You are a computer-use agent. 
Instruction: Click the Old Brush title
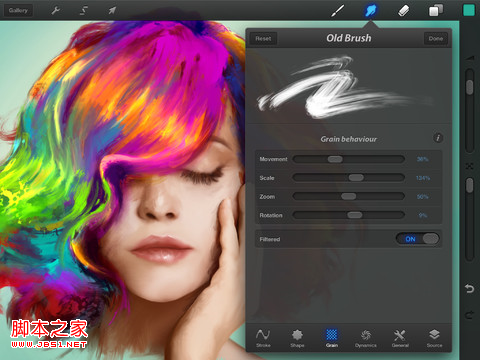[349, 38]
